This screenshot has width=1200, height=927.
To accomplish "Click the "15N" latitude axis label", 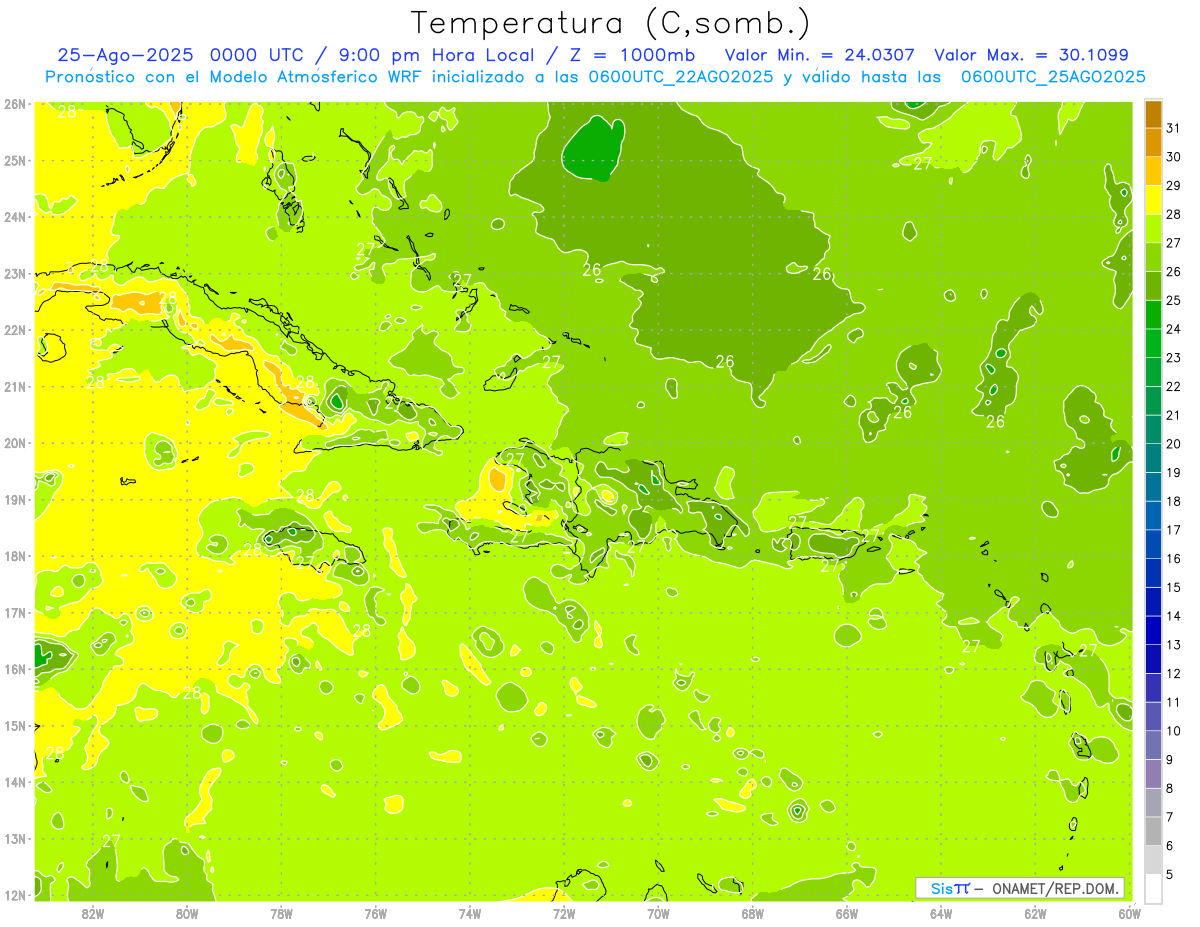I will pos(15,726).
